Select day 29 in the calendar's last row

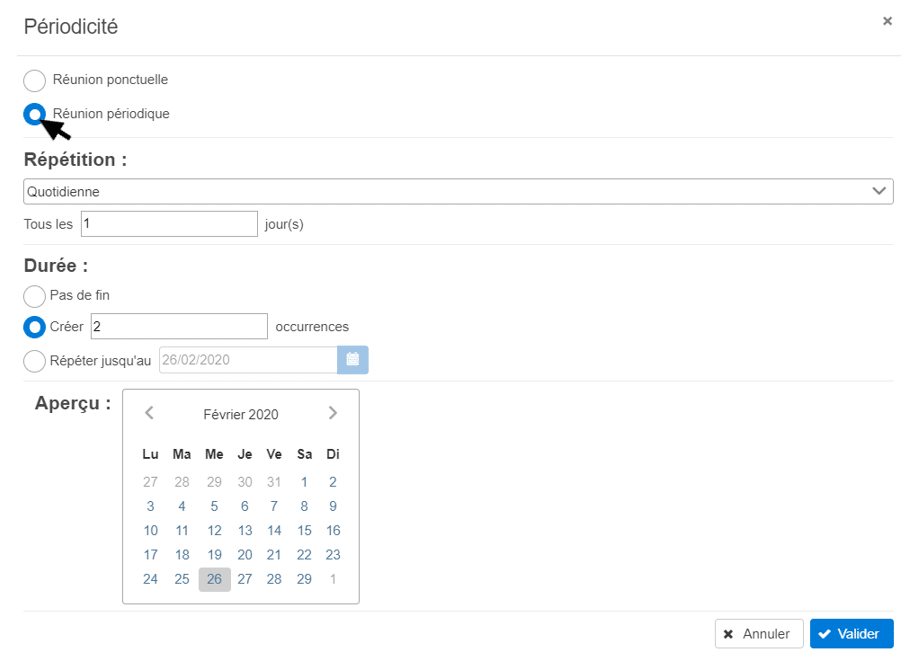(304, 579)
